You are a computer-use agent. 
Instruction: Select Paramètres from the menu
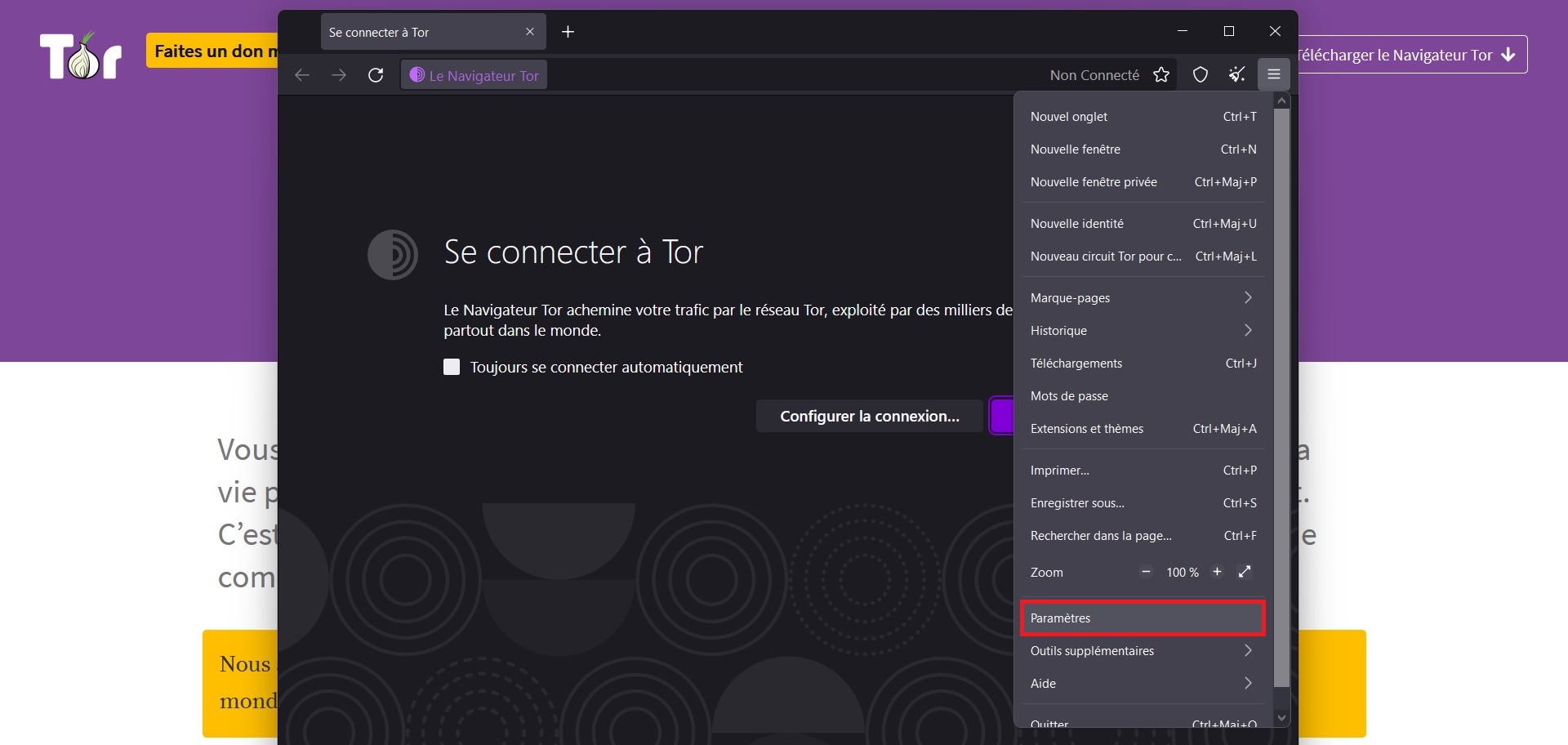coord(1142,618)
